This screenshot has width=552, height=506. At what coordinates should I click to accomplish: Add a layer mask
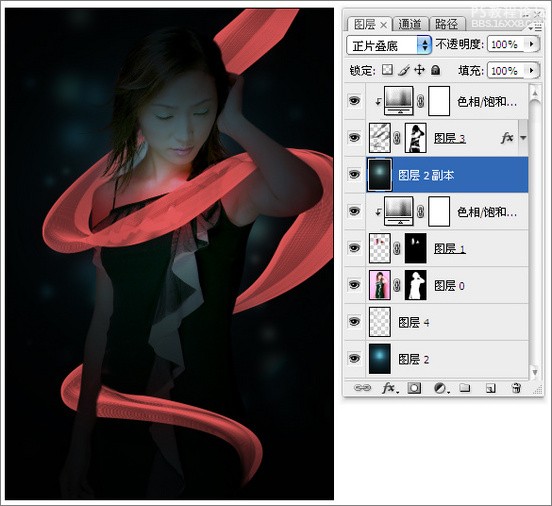coord(414,388)
